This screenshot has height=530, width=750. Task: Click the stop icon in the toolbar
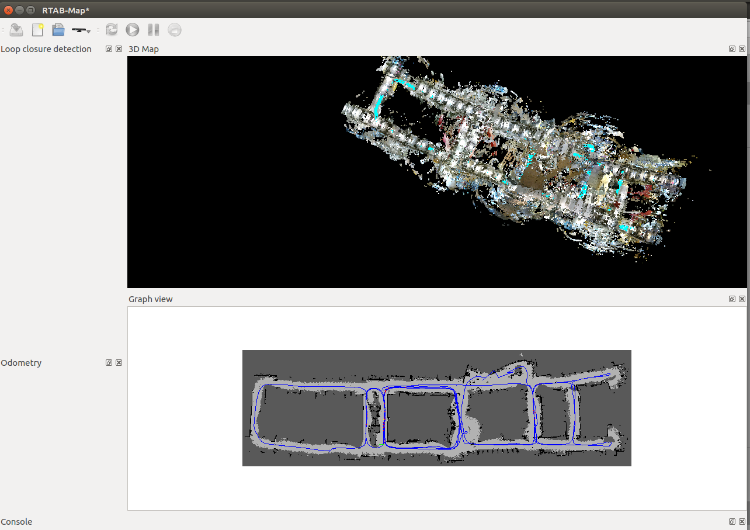(x=174, y=30)
